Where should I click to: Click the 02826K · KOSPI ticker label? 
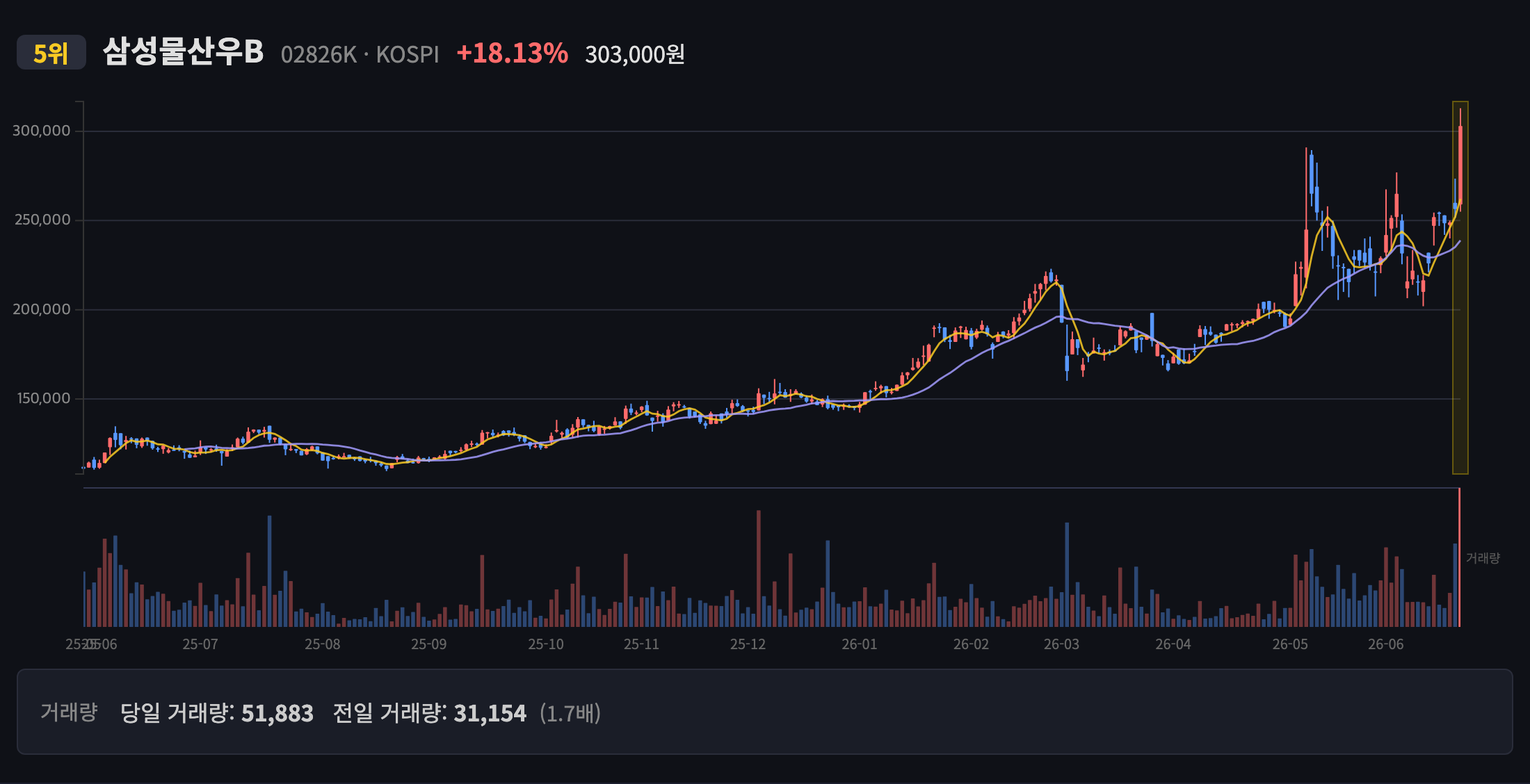pyautogui.click(x=360, y=54)
